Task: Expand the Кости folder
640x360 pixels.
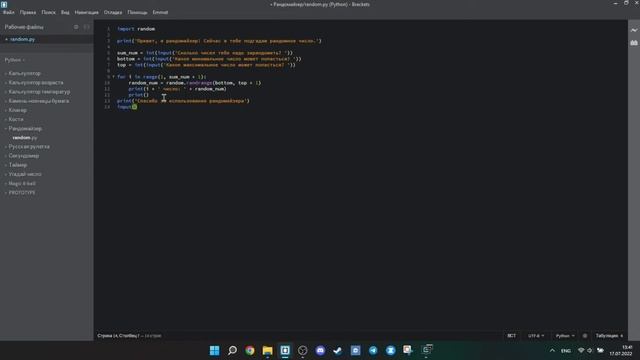Action: click(x=16, y=119)
